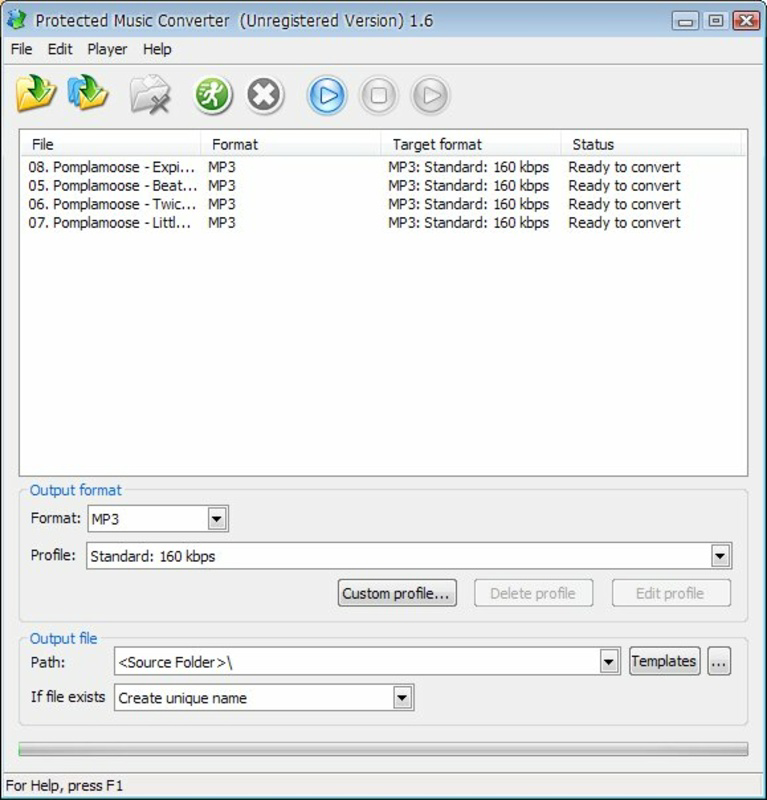Screen dimensions: 767x800
Task: Open the Edit menu
Action: [x=60, y=49]
